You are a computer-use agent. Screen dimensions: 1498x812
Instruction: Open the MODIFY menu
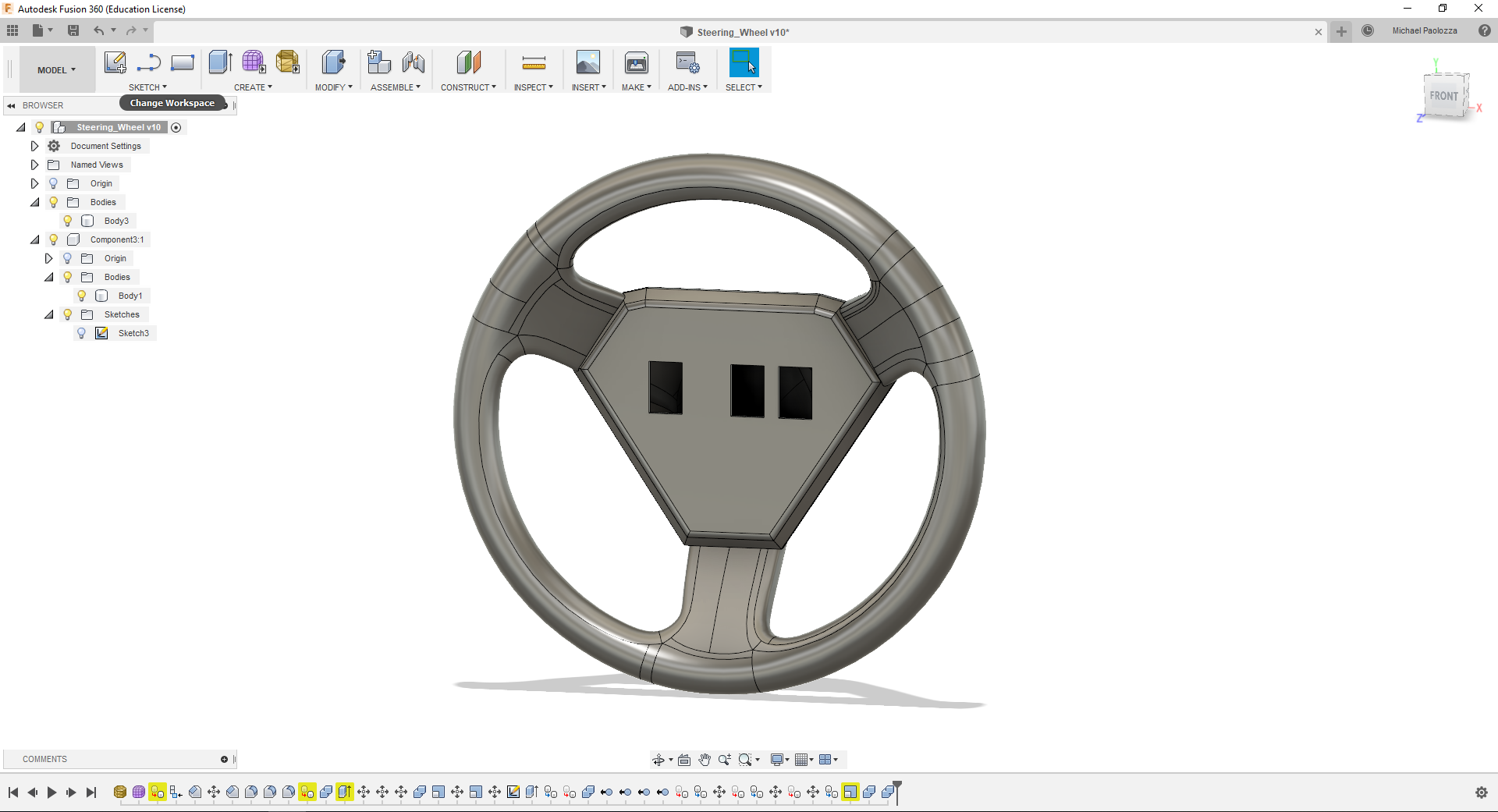[333, 87]
